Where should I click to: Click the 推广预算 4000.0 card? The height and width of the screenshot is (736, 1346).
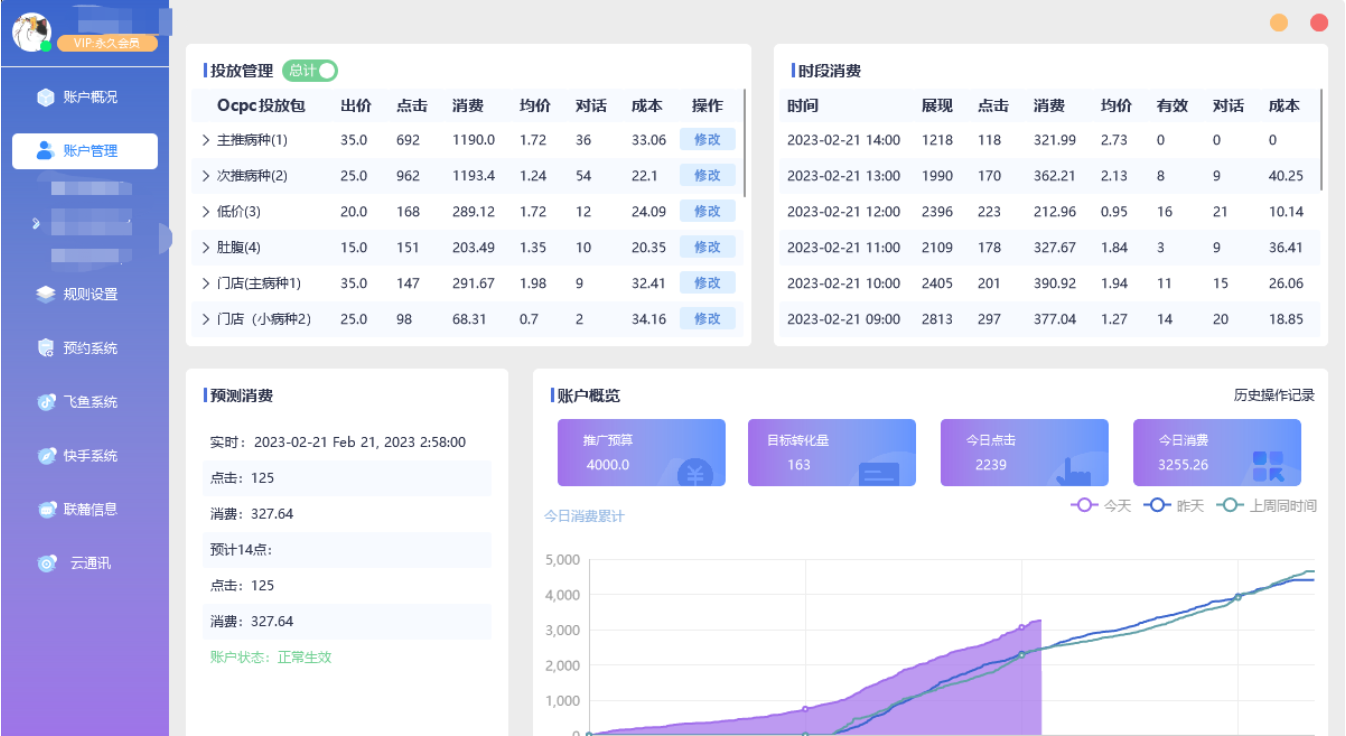[641, 452]
